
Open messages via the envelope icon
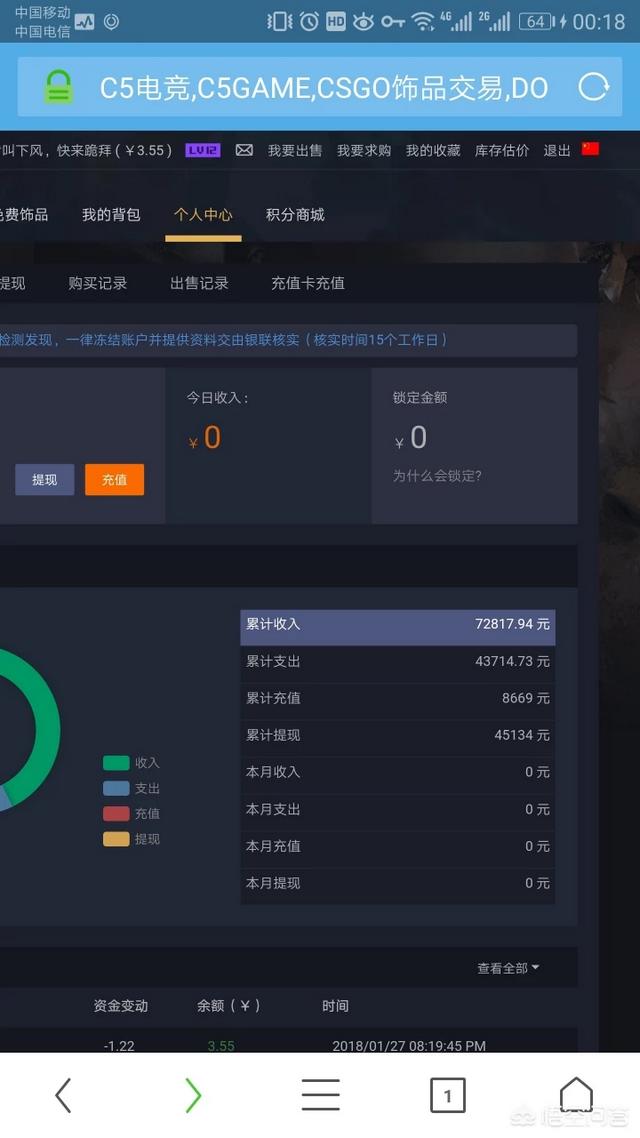[x=245, y=150]
